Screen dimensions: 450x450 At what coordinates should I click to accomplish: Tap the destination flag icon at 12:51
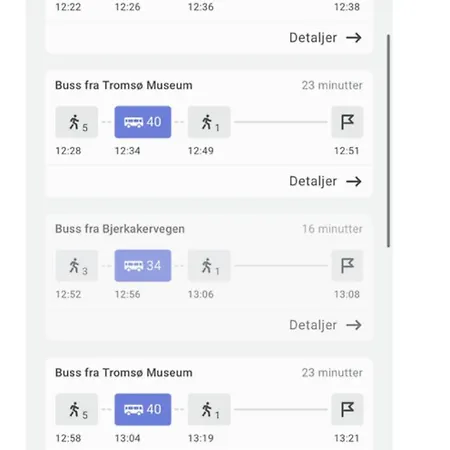pyautogui.click(x=347, y=122)
